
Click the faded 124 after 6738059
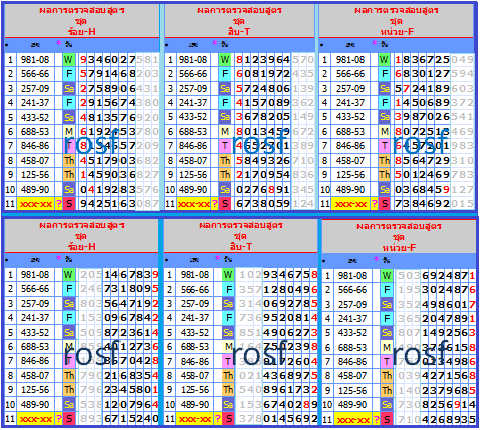point(303,204)
